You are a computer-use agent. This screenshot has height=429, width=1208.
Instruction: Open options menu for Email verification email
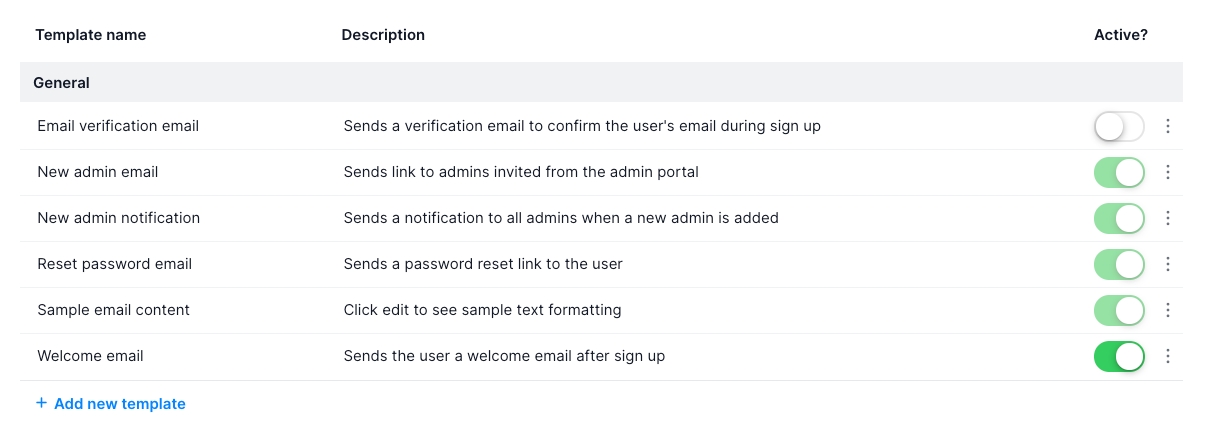(1168, 127)
